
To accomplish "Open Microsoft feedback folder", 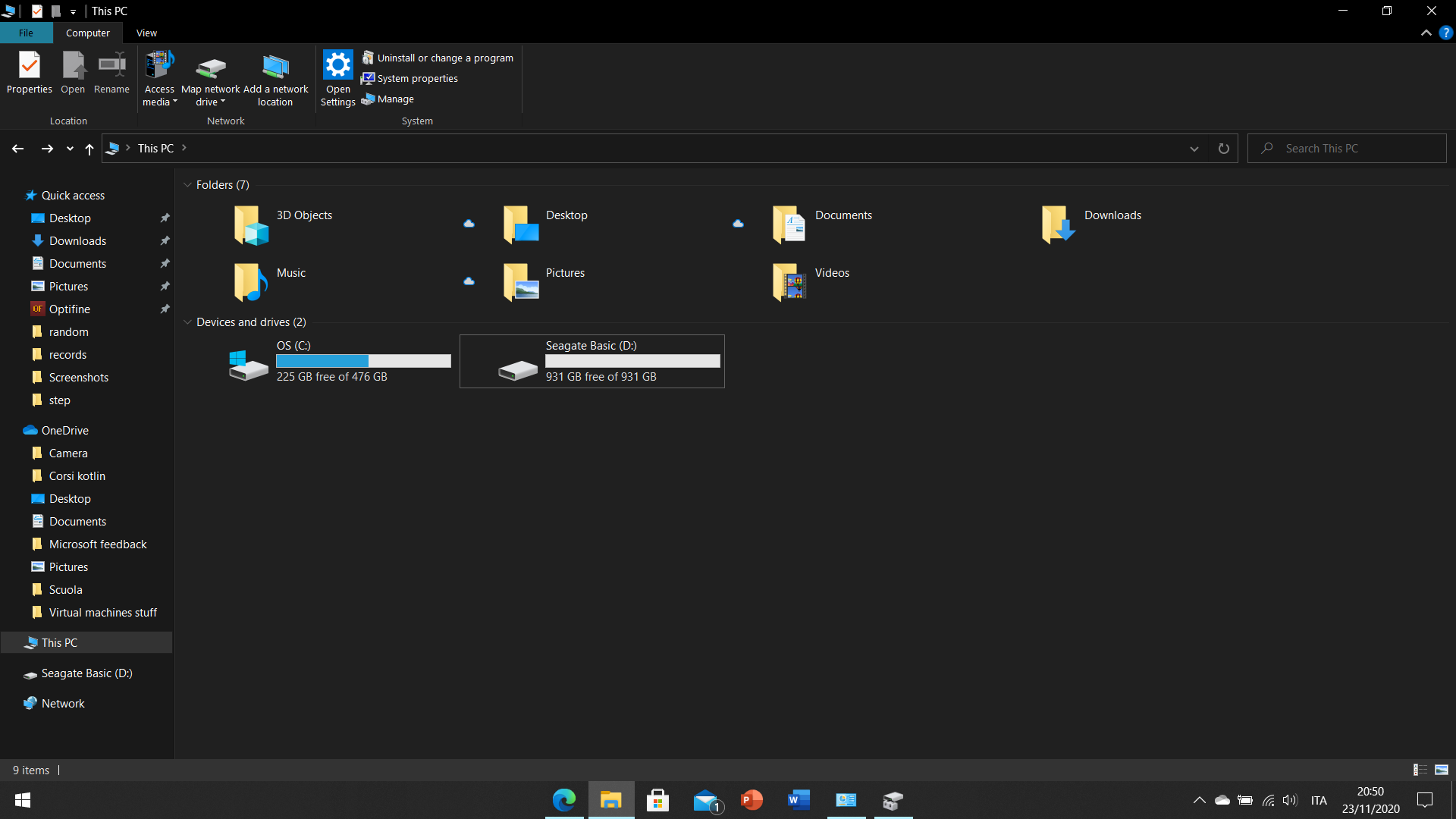I will [x=97, y=544].
